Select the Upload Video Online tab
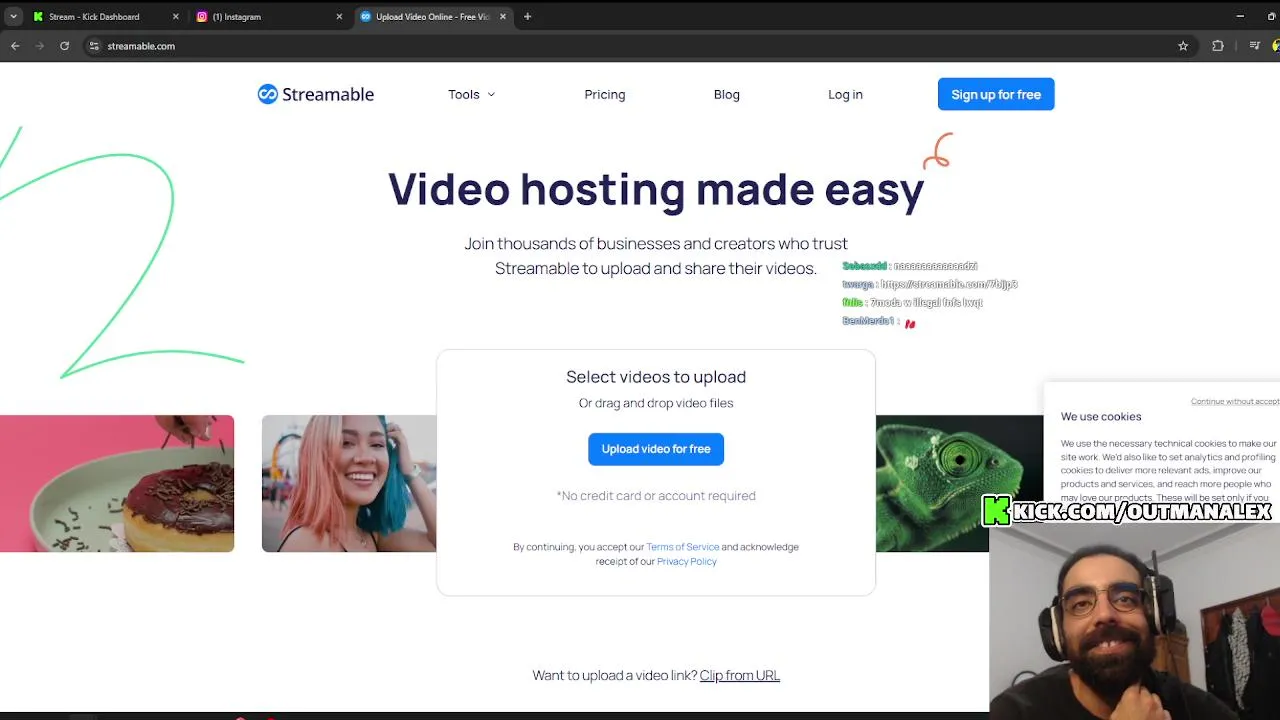This screenshot has height=720, width=1280. click(432, 16)
